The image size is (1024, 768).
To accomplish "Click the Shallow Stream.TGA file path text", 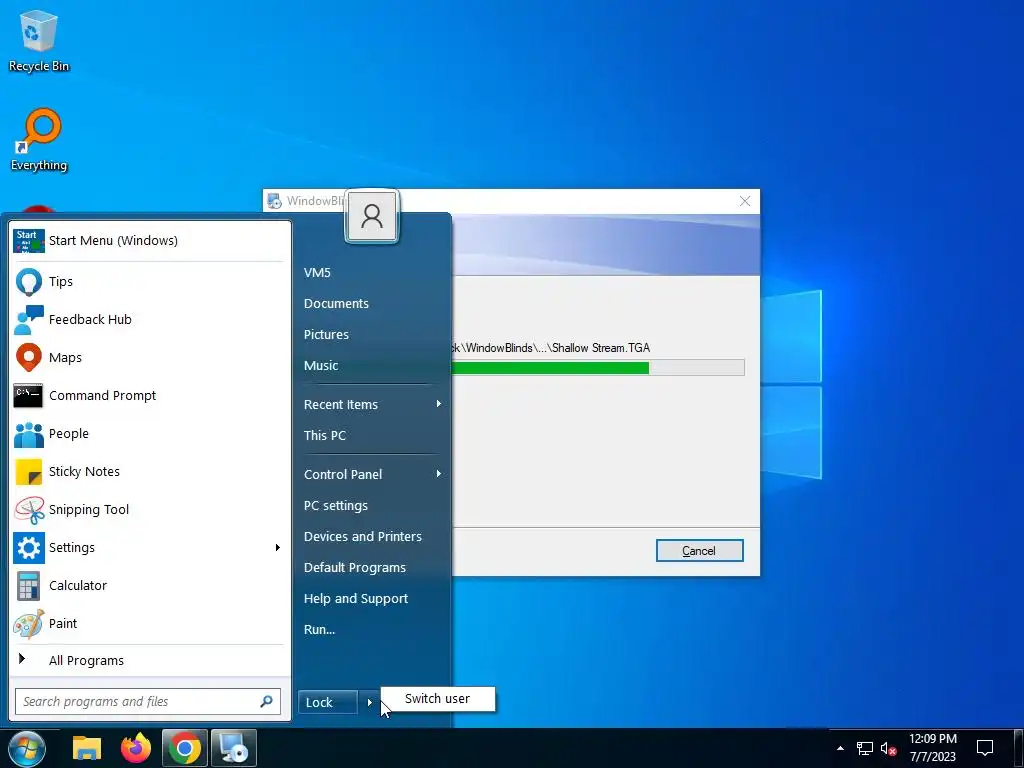I will tap(551, 348).
